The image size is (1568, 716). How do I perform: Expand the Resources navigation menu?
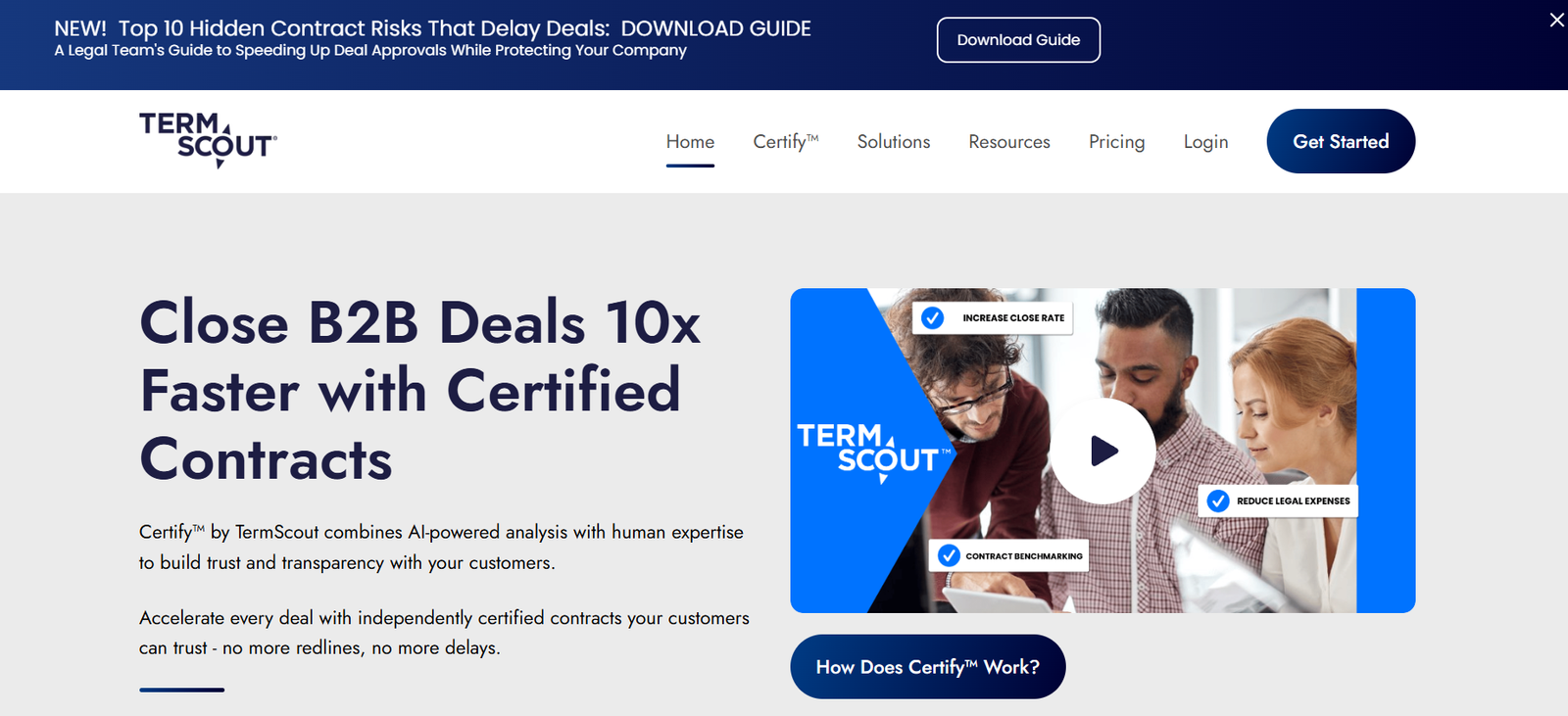[1009, 142]
